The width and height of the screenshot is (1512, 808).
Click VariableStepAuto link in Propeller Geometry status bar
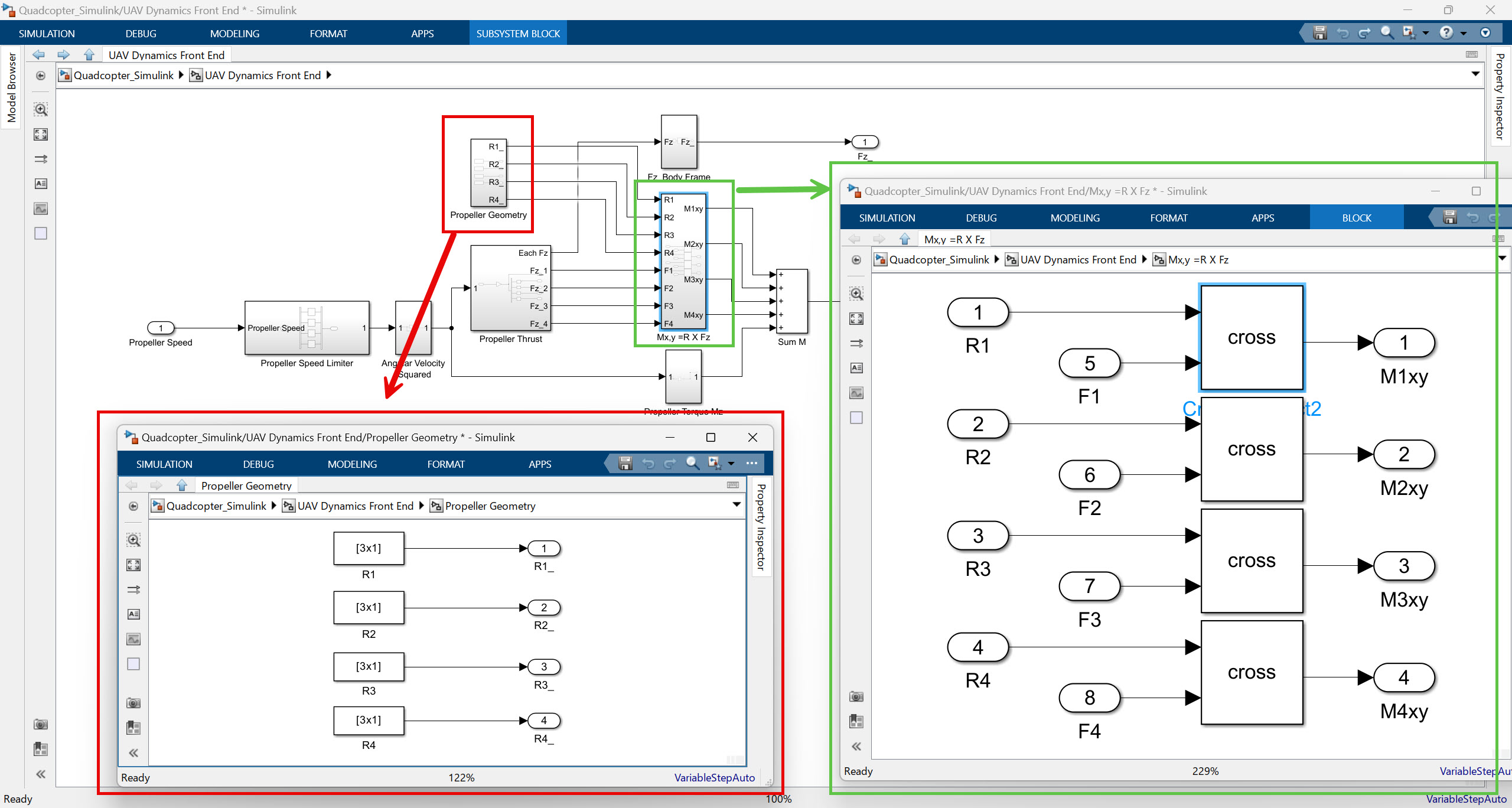pos(715,778)
